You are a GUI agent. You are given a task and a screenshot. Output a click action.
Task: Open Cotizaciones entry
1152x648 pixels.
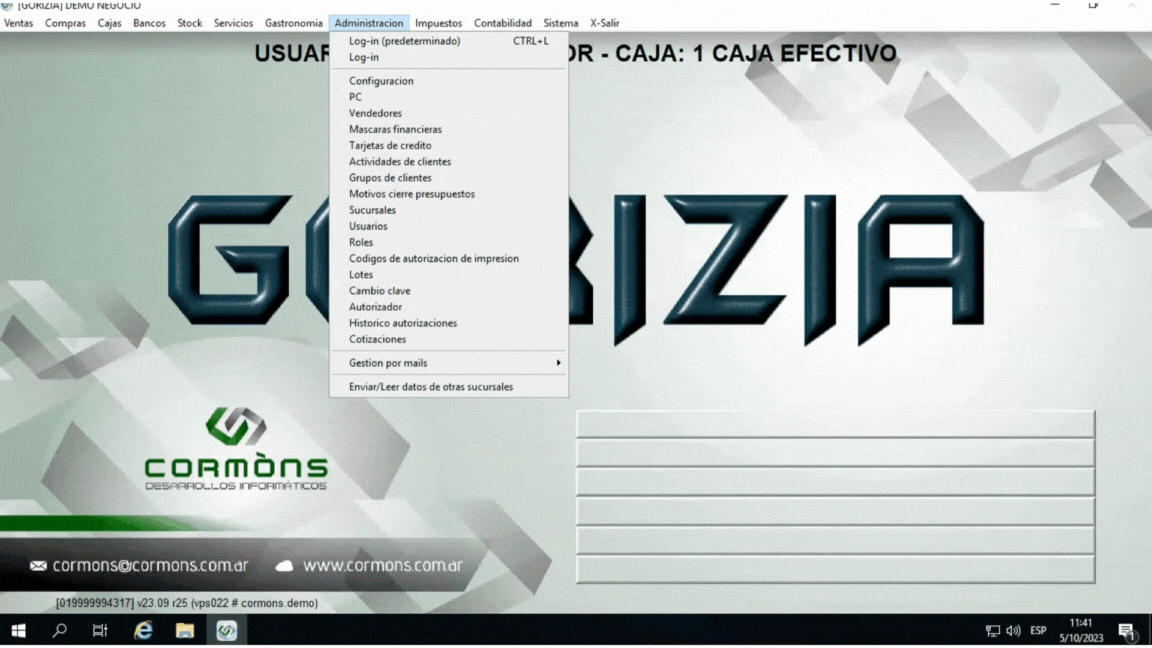[x=449, y=339]
